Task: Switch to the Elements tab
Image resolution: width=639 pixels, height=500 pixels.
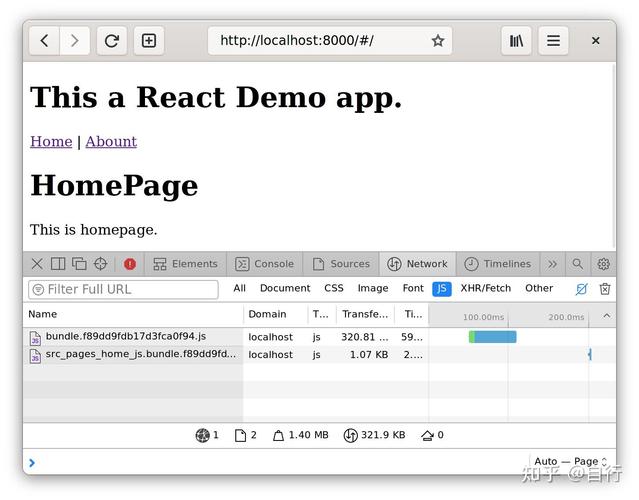Action: point(185,264)
